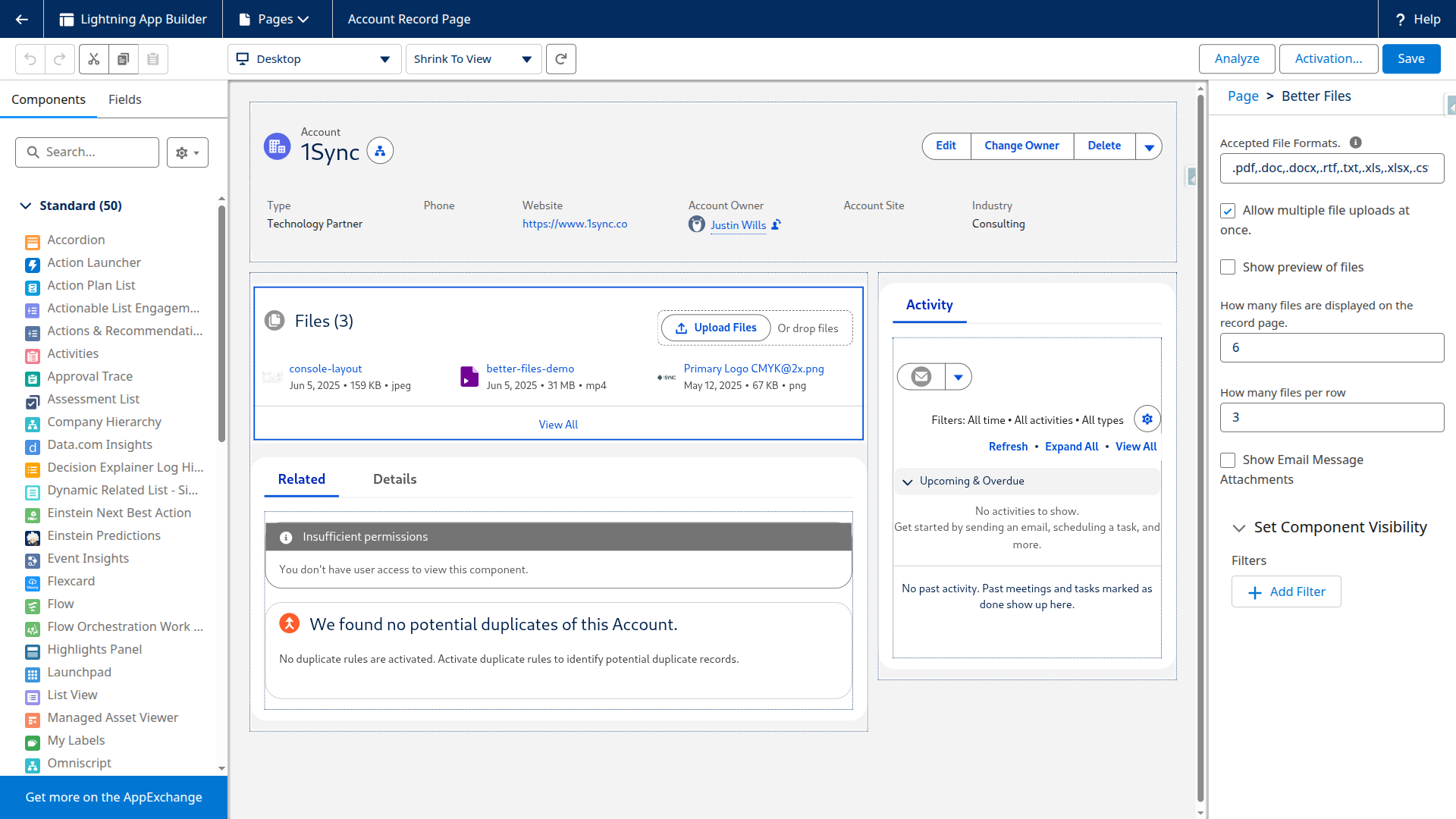The width and height of the screenshot is (1456, 819).
Task: Save the Account Record Page
Action: tap(1410, 58)
